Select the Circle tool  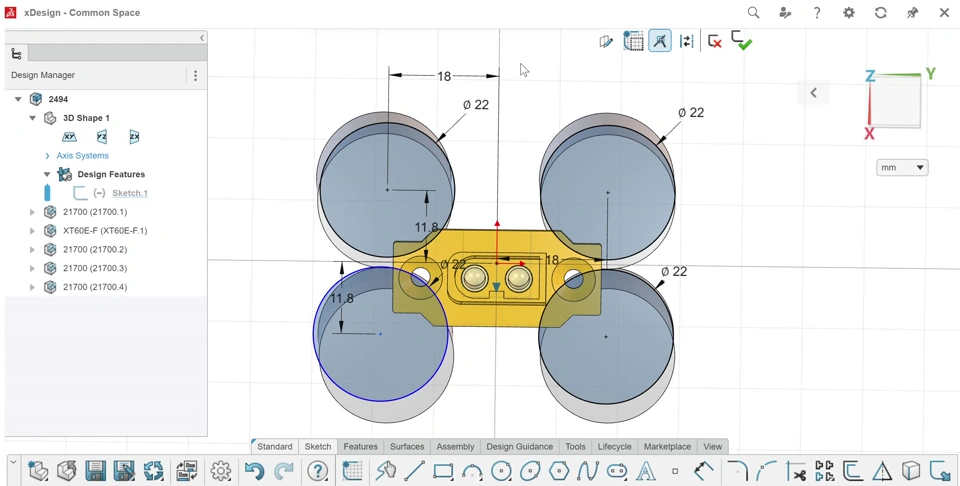501,471
